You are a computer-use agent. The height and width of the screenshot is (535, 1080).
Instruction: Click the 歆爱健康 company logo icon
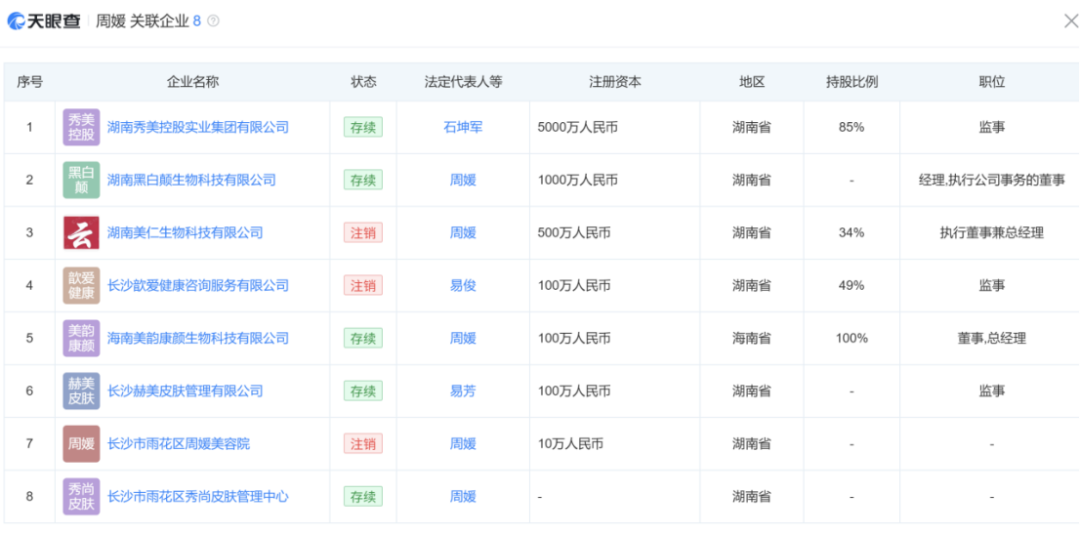pyautogui.click(x=81, y=285)
